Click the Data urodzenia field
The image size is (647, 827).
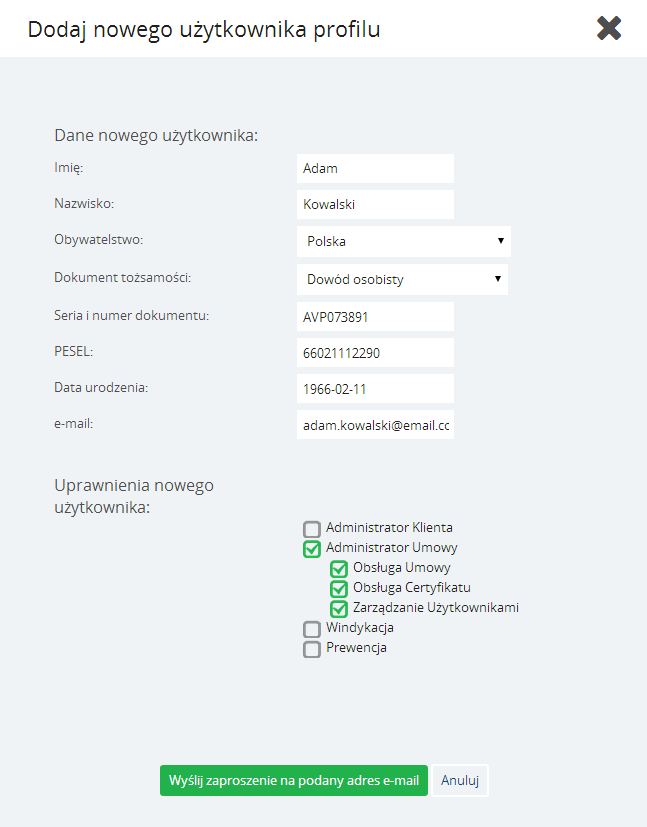[x=375, y=389]
